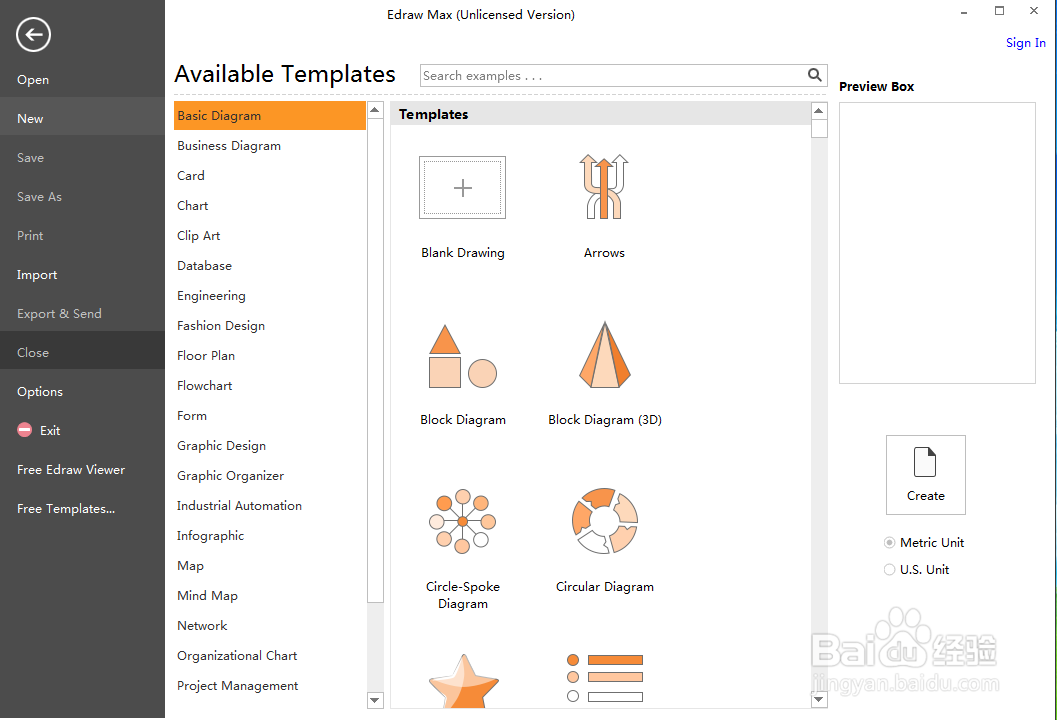Click the Create document icon button
Viewport: 1057px width, 720px height.
pos(926,475)
